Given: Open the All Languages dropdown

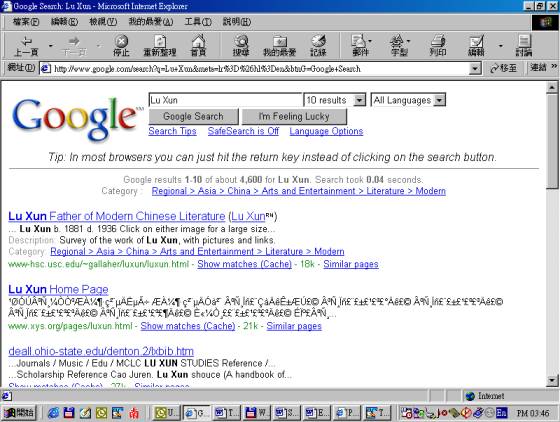Looking at the screenshot, I should 439,100.
